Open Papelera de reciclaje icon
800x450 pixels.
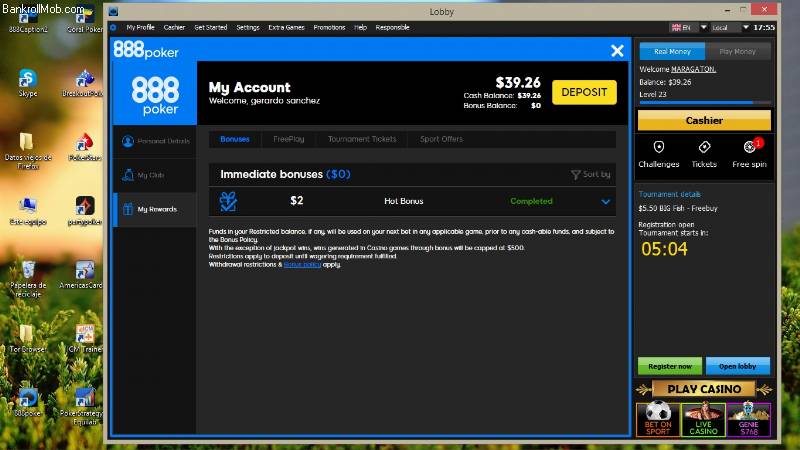(x=28, y=279)
